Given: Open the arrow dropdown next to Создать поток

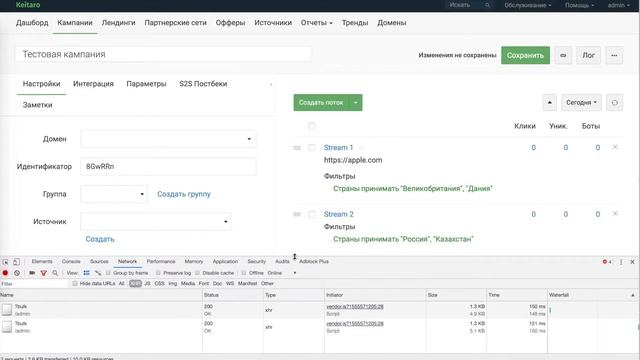Looking at the screenshot, I should pyautogui.click(x=356, y=102).
